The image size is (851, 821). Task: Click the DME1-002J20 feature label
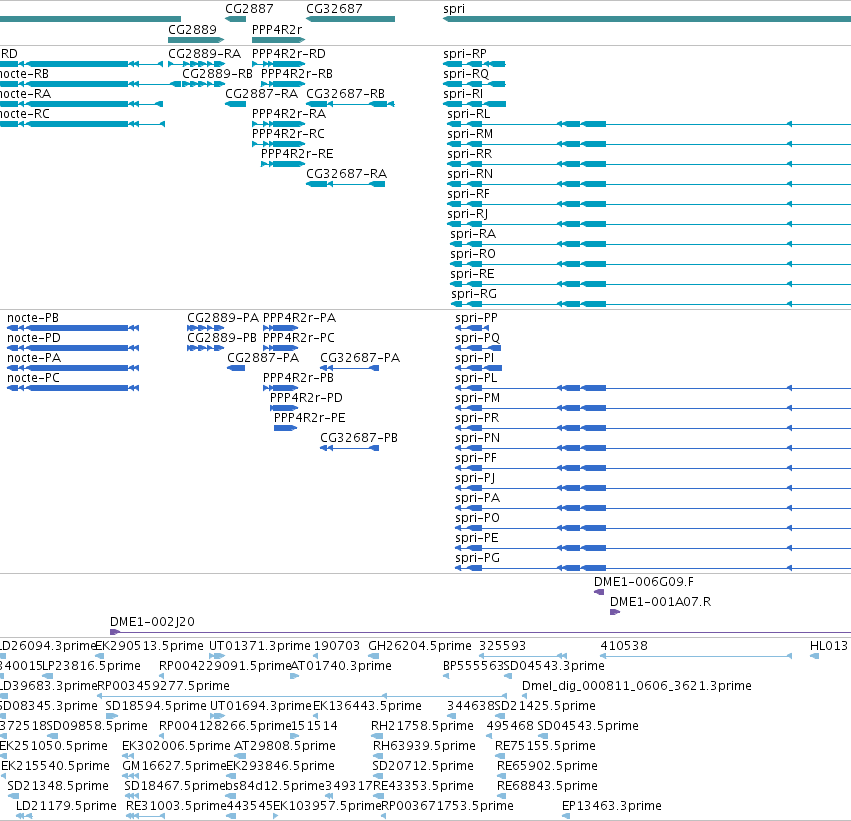pyautogui.click(x=152, y=622)
